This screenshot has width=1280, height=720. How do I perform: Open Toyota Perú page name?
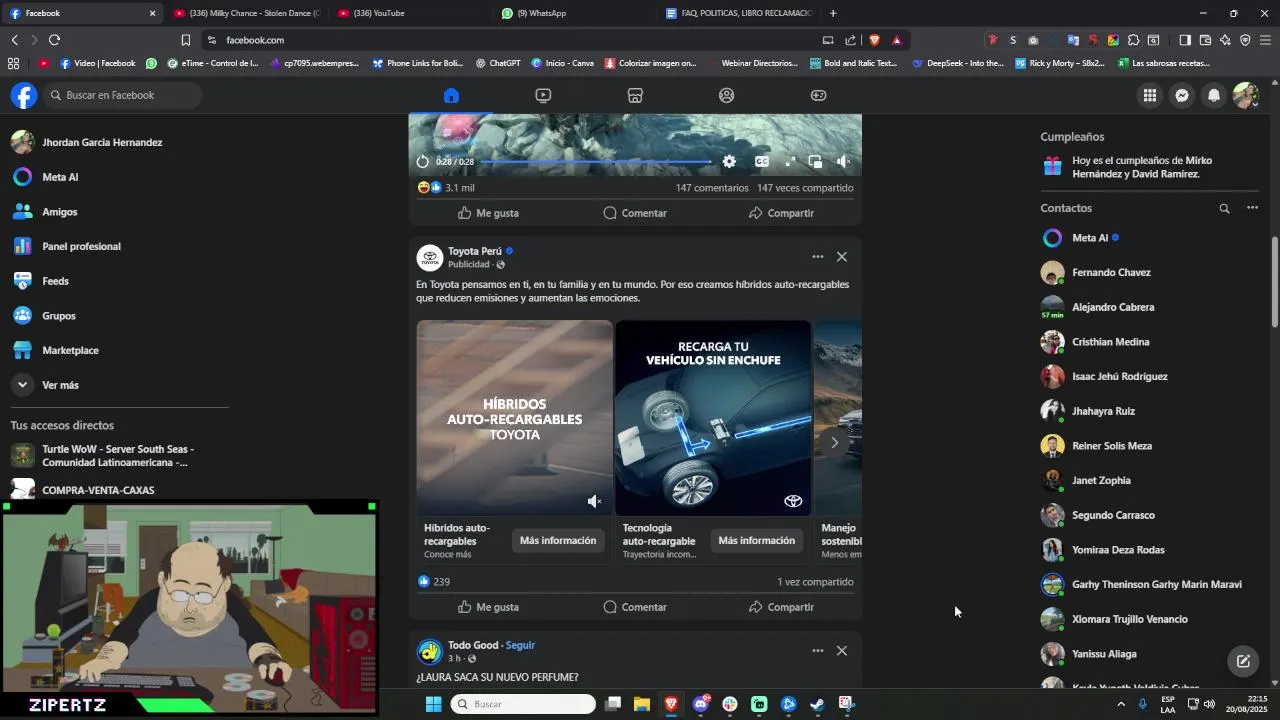coord(475,251)
